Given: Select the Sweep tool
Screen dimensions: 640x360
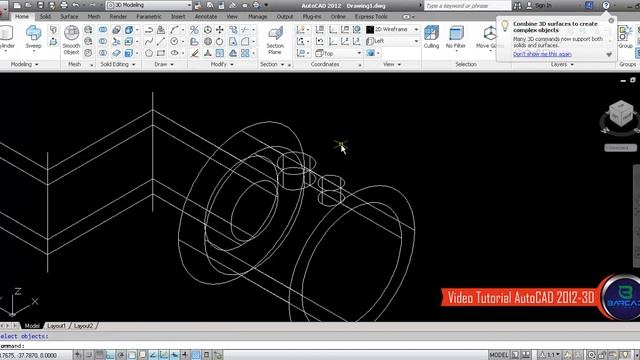Looking at the screenshot, I should 33,38.
